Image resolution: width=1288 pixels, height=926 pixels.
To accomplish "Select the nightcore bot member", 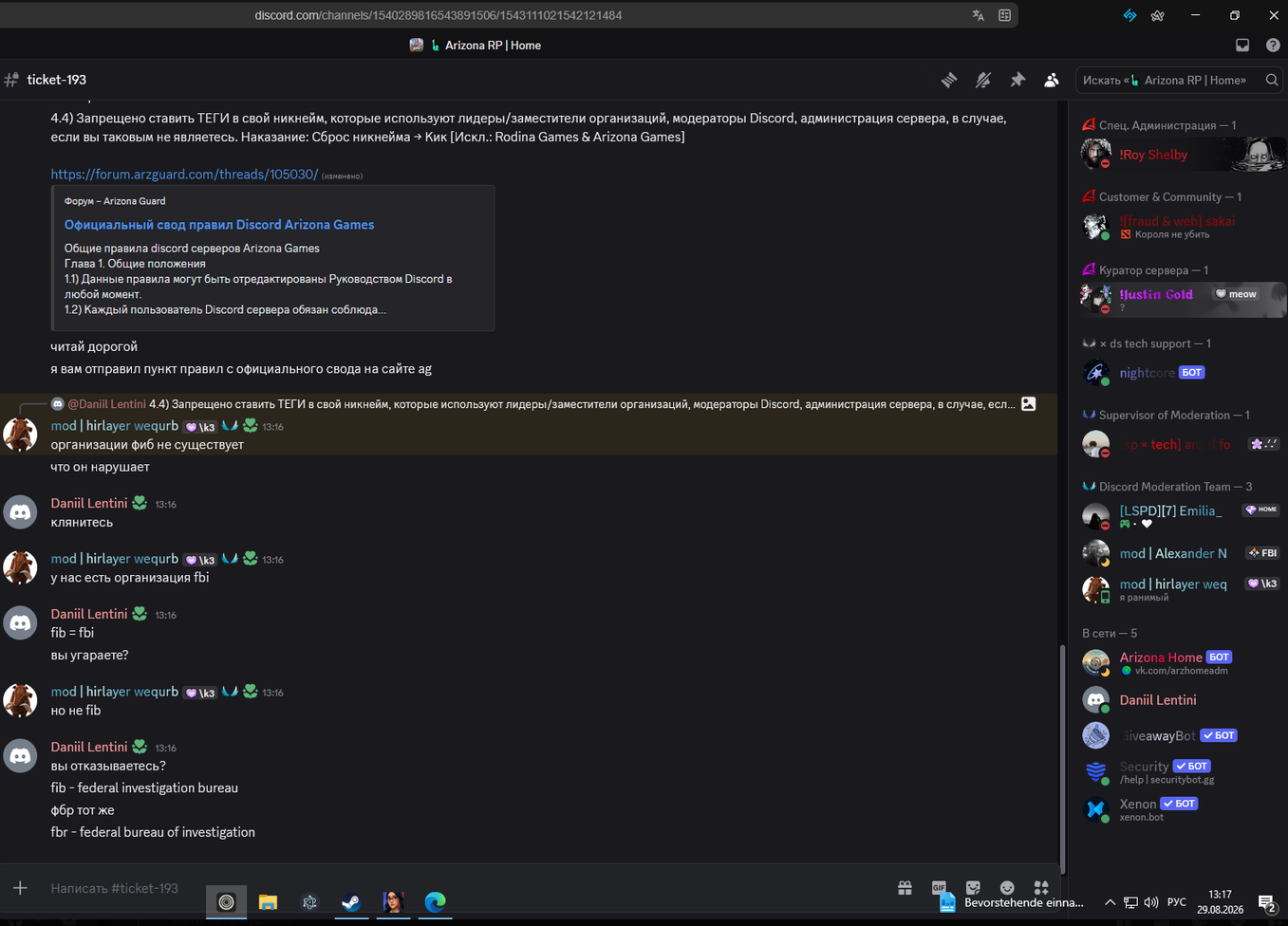I will coord(1183,373).
